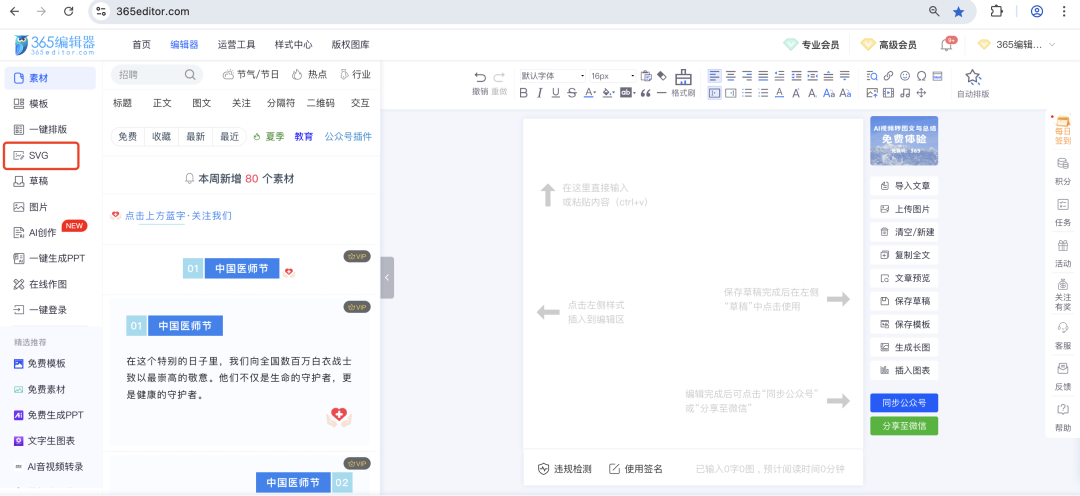This screenshot has height=496, width=1080.
Task: Click the 自动排版 star icon
Action: point(972,78)
